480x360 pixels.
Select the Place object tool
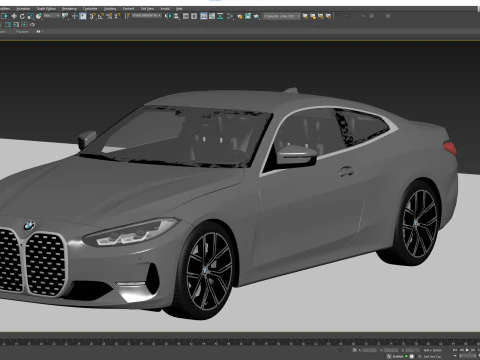pyautogui.click(x=39, y=16)
